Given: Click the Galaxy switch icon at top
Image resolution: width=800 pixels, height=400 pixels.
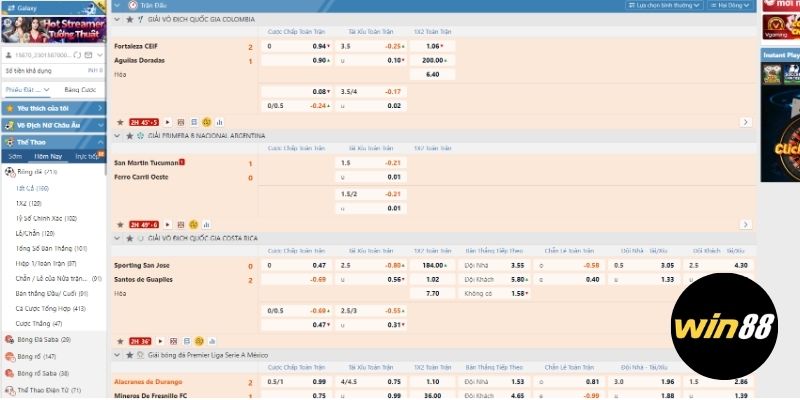Looking at the screenshot, I should [11, 8].
